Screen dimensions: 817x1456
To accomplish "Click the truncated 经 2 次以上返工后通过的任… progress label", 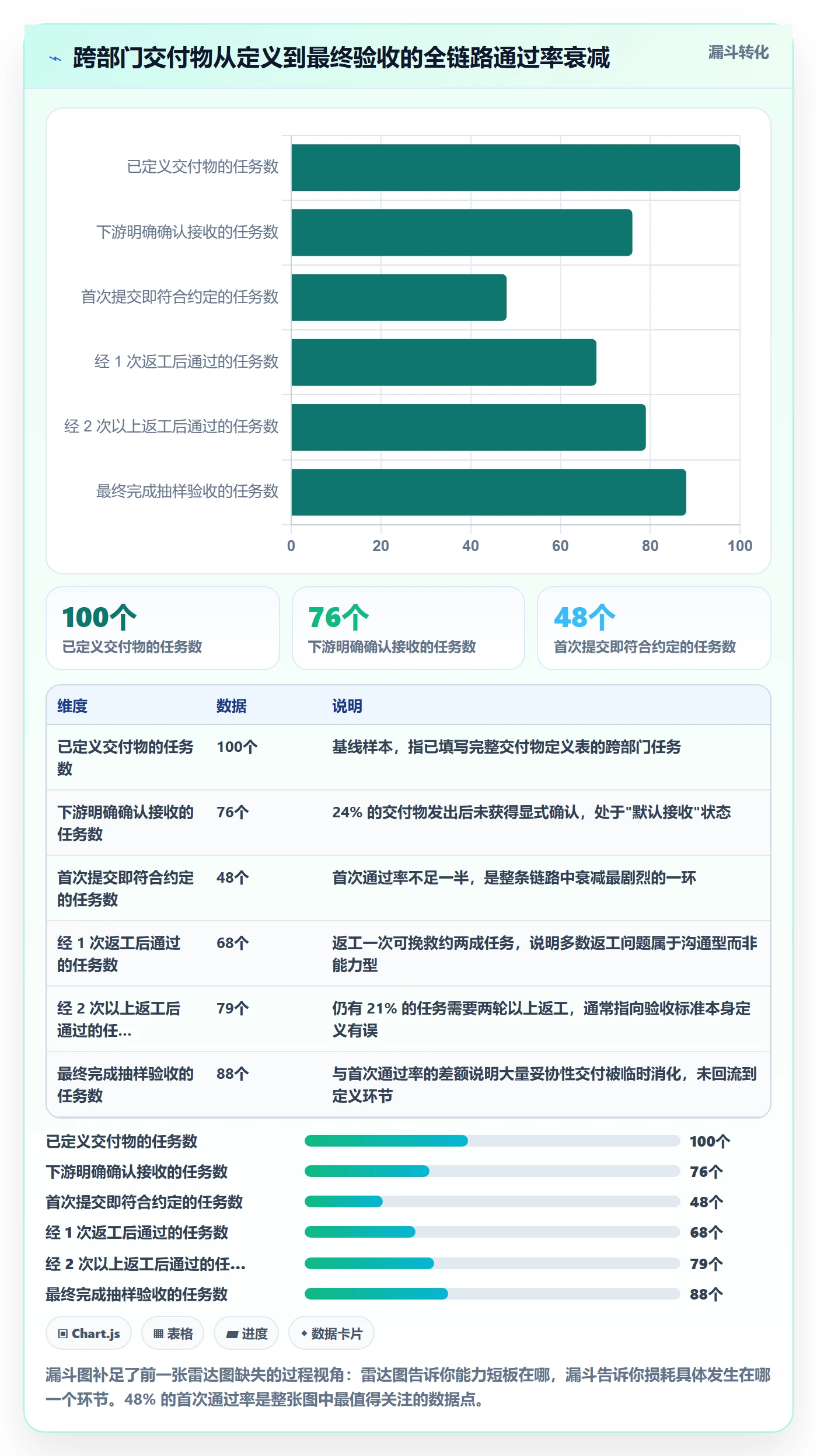I will [x=146, y=1263].
